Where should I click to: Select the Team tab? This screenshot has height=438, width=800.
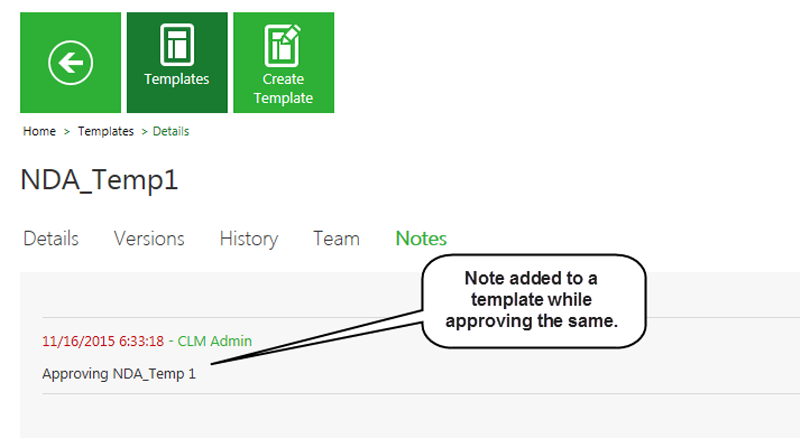[336, 239]
